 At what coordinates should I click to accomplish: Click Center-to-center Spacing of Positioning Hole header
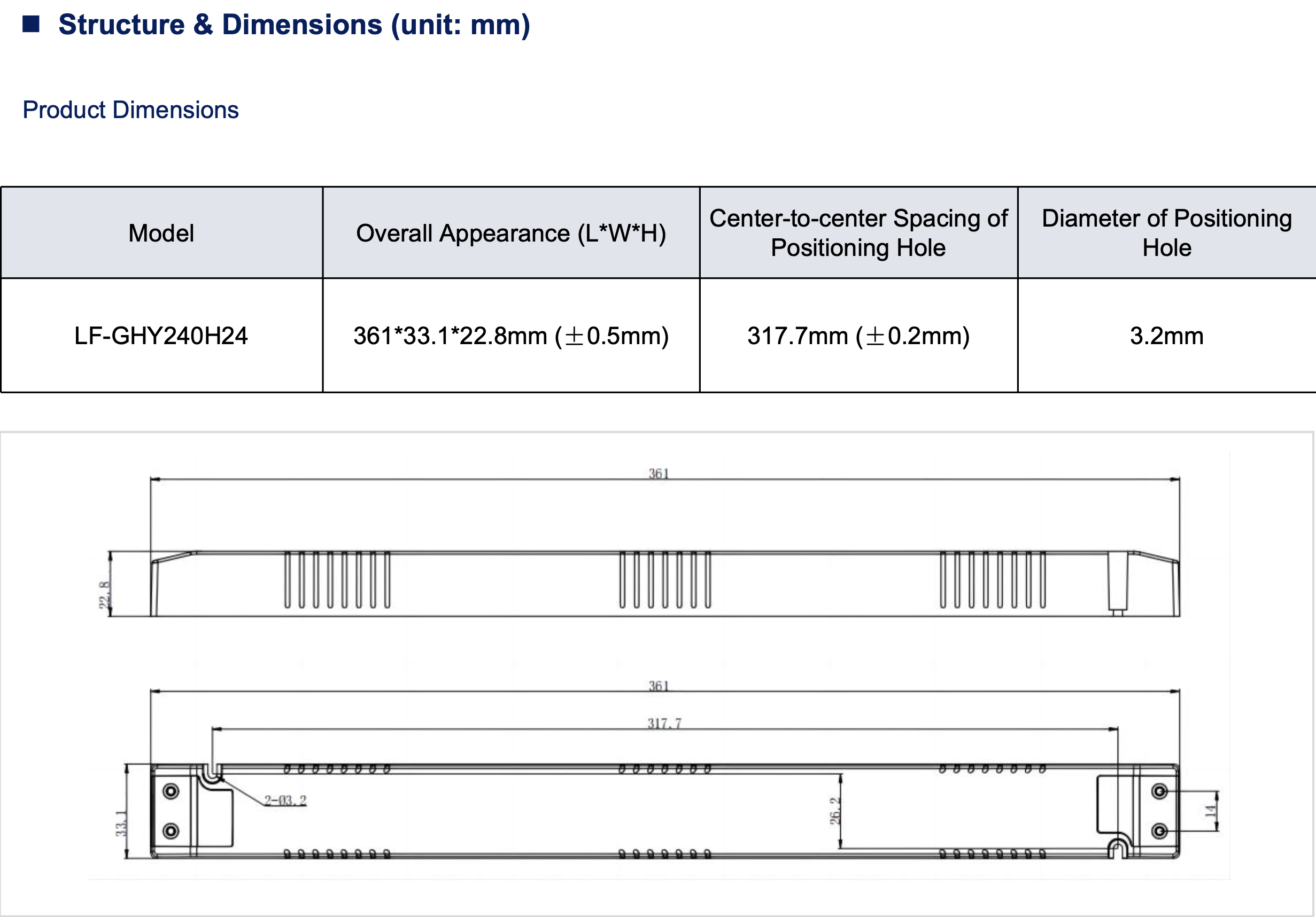[x=858, y=234]
